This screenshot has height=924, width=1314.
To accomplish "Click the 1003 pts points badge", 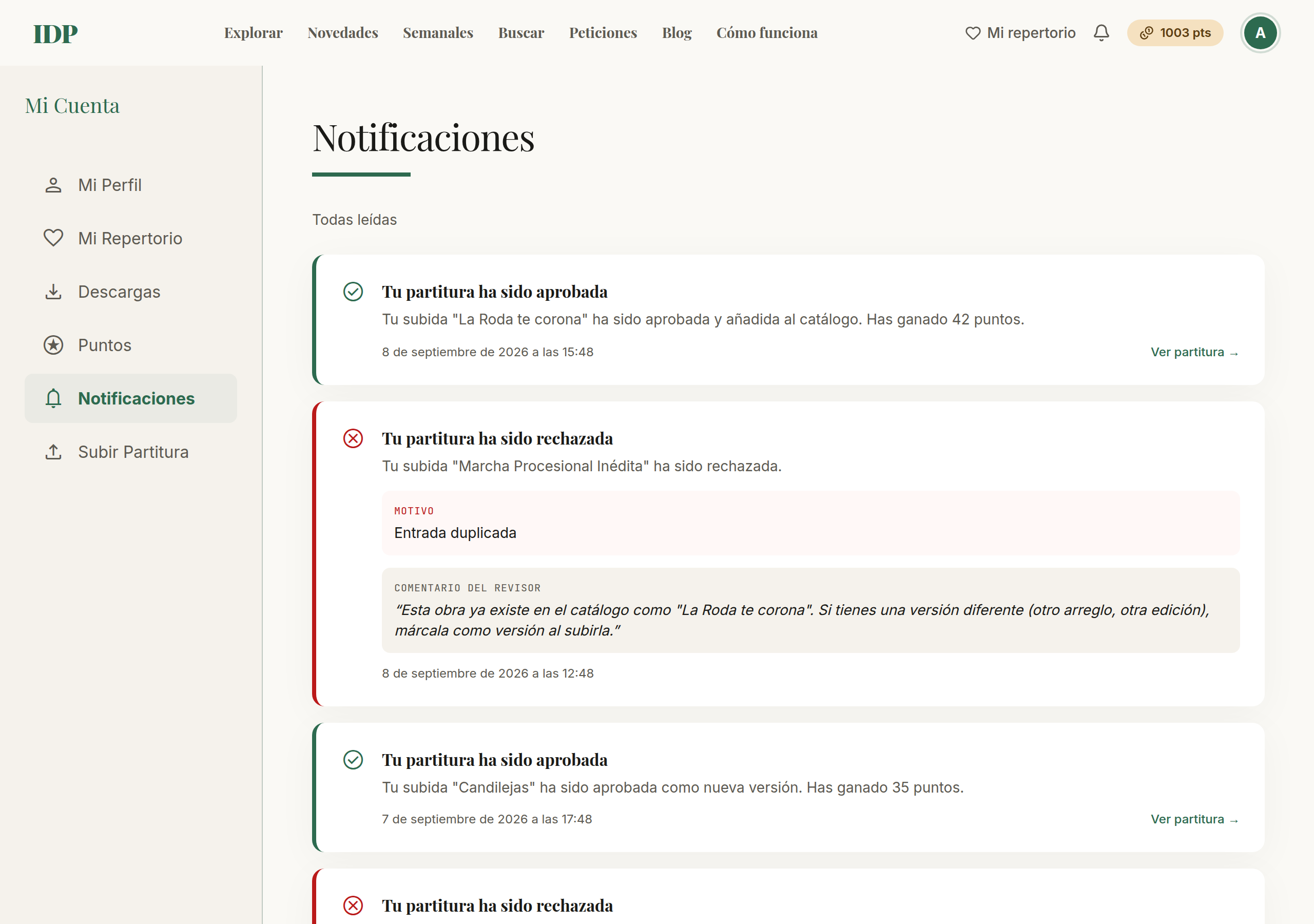I will (1175, 33).
